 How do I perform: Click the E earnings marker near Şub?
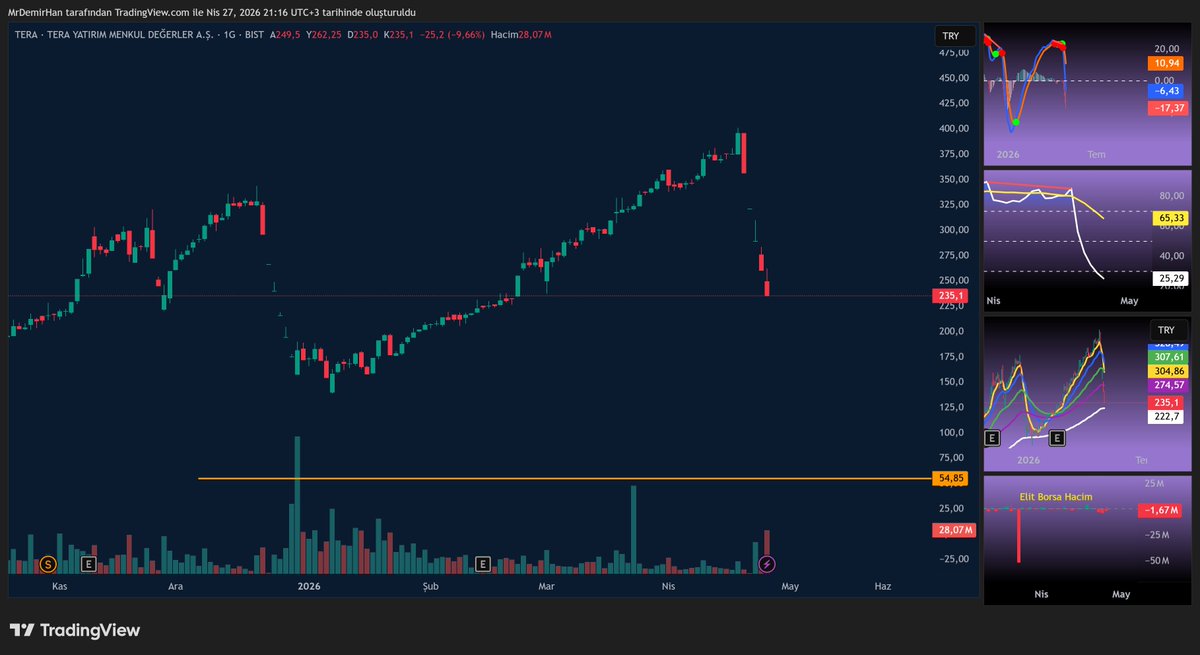(484, 564)
